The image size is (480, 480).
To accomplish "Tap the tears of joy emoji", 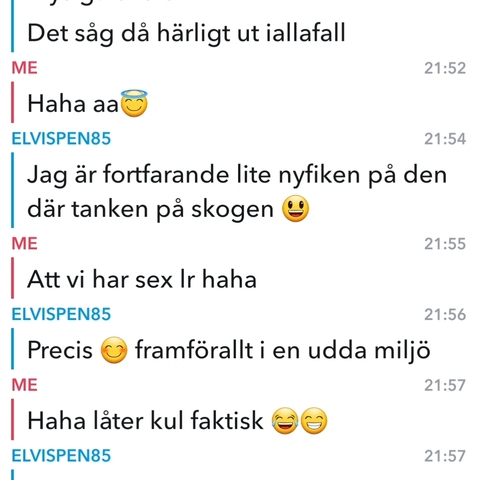I will coord(285,420).
